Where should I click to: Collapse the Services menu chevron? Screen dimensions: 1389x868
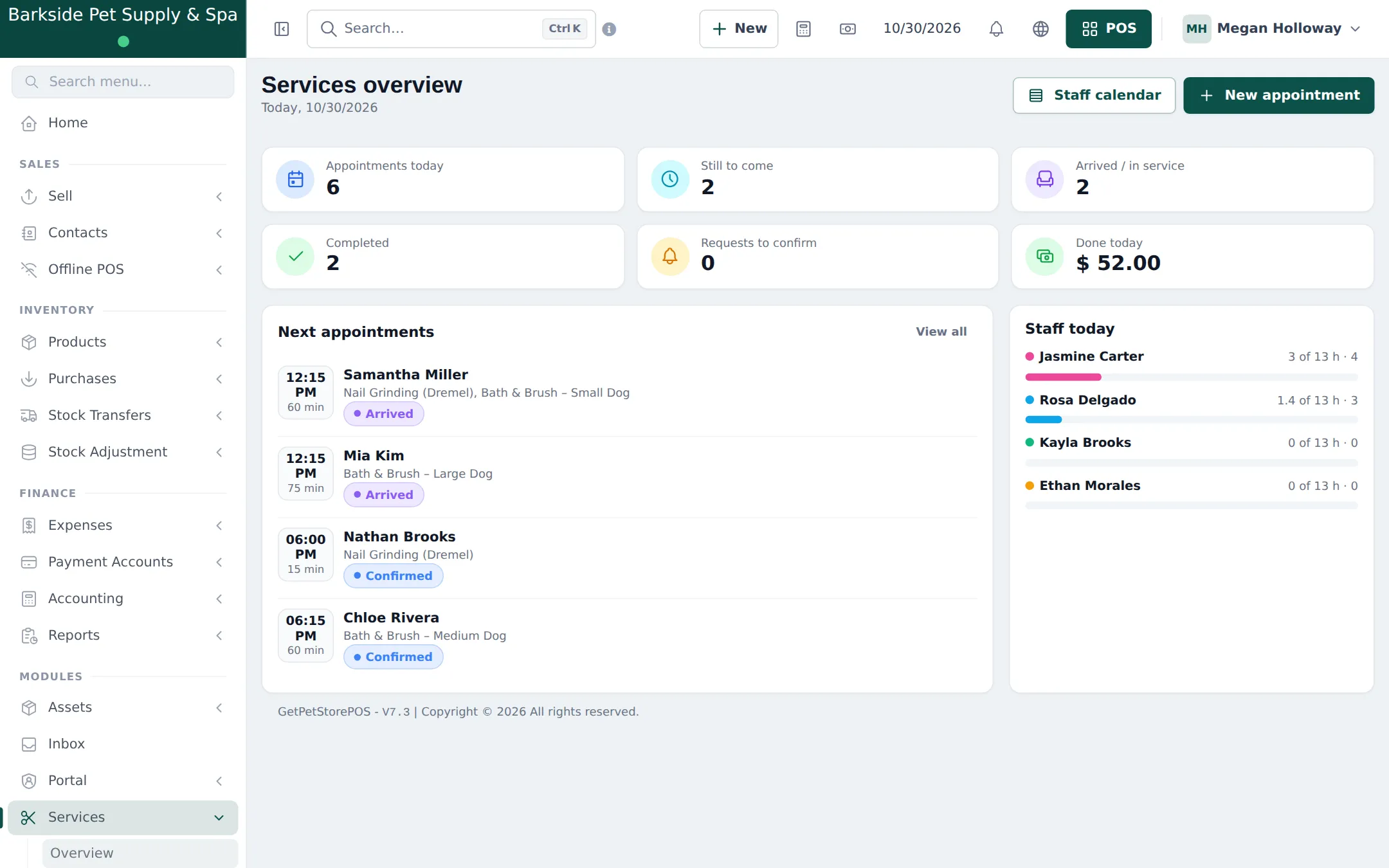(219, 817)
